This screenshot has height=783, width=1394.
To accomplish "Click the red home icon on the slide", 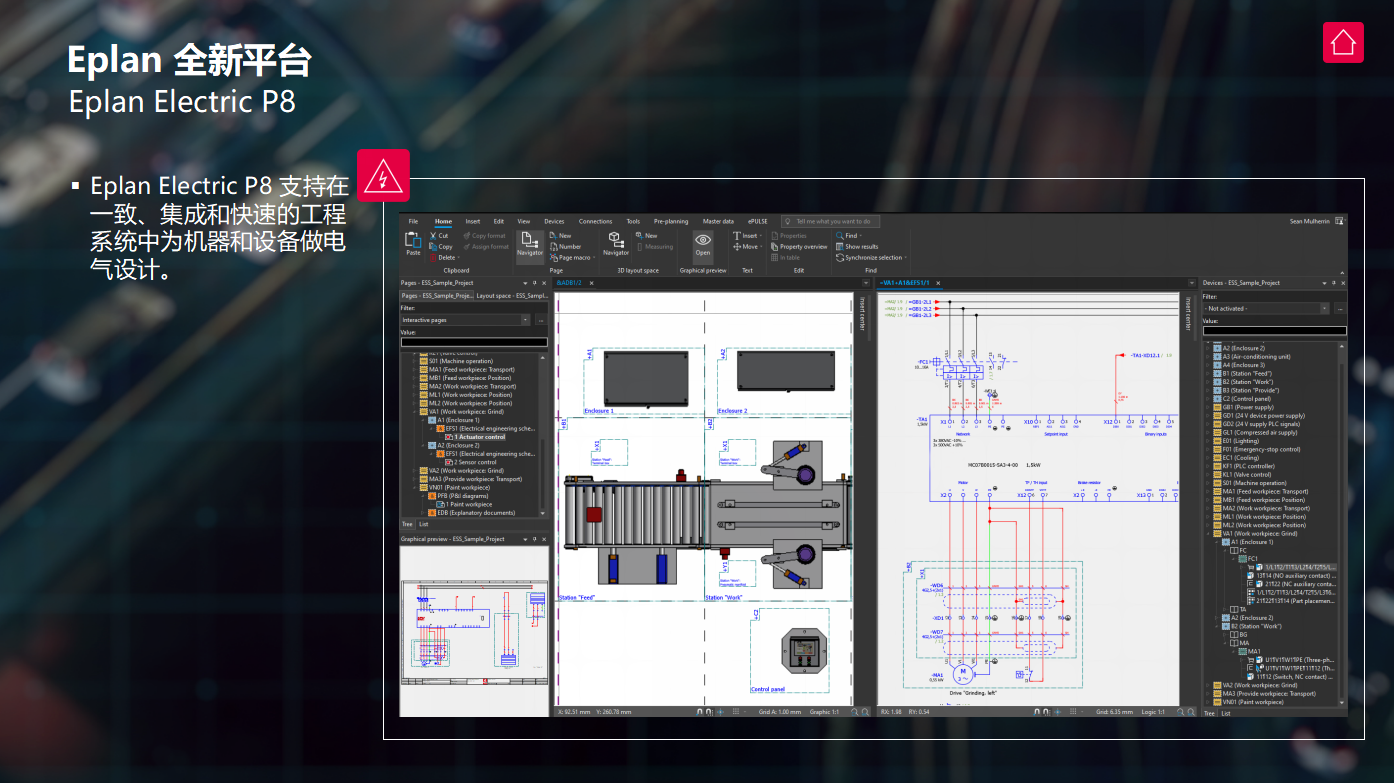I will pyautogui.click(x=1343, y=43).
